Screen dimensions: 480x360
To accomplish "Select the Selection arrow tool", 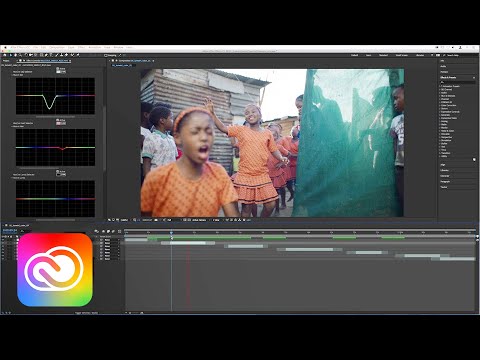I will click(x=11, y=55).
